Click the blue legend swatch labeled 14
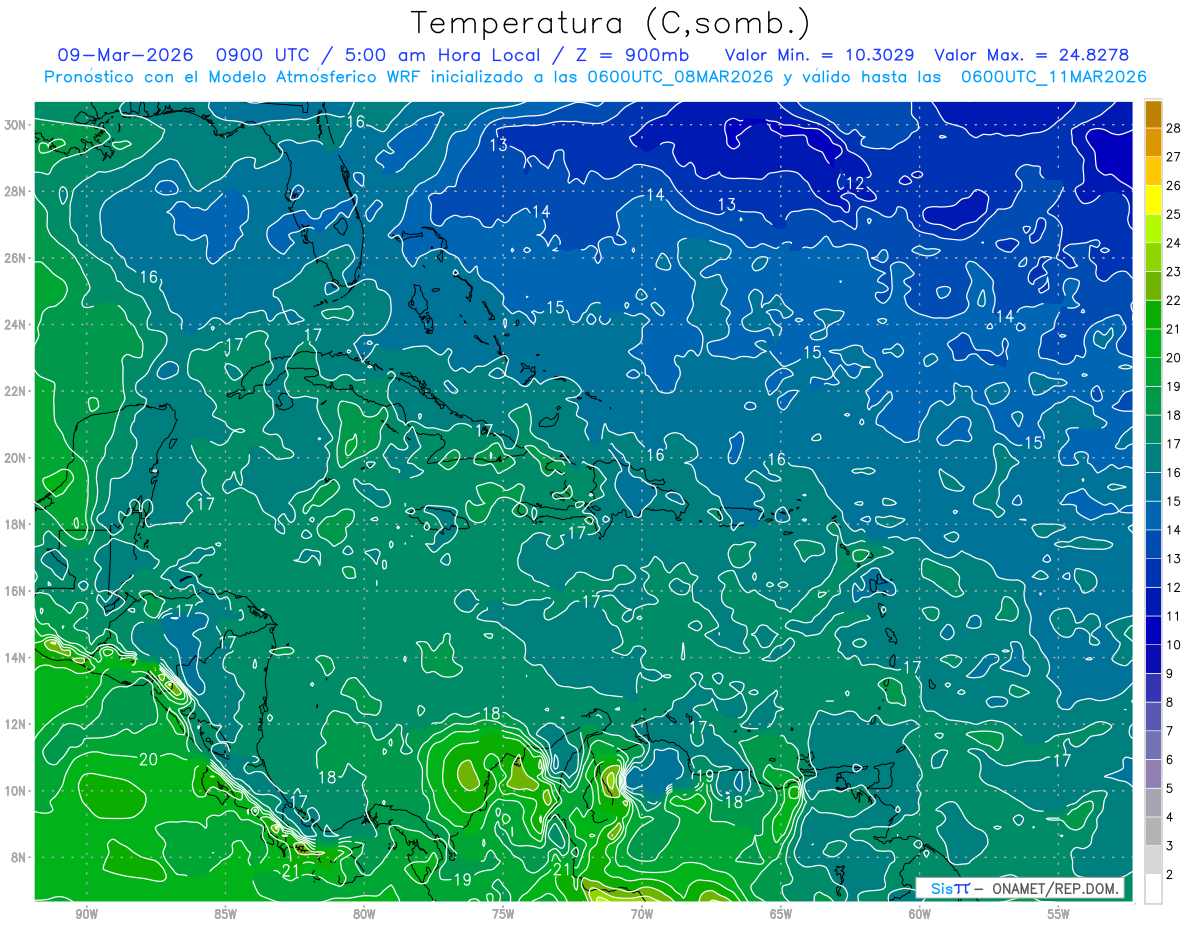Viewport: 1200px width, 927px height. 1153,517
